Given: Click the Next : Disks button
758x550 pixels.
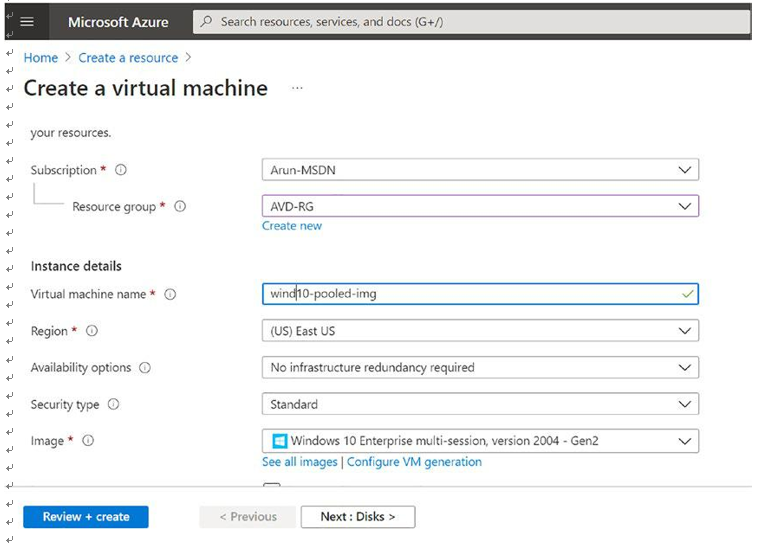Looking at the screenshot, I should point(358,517).
